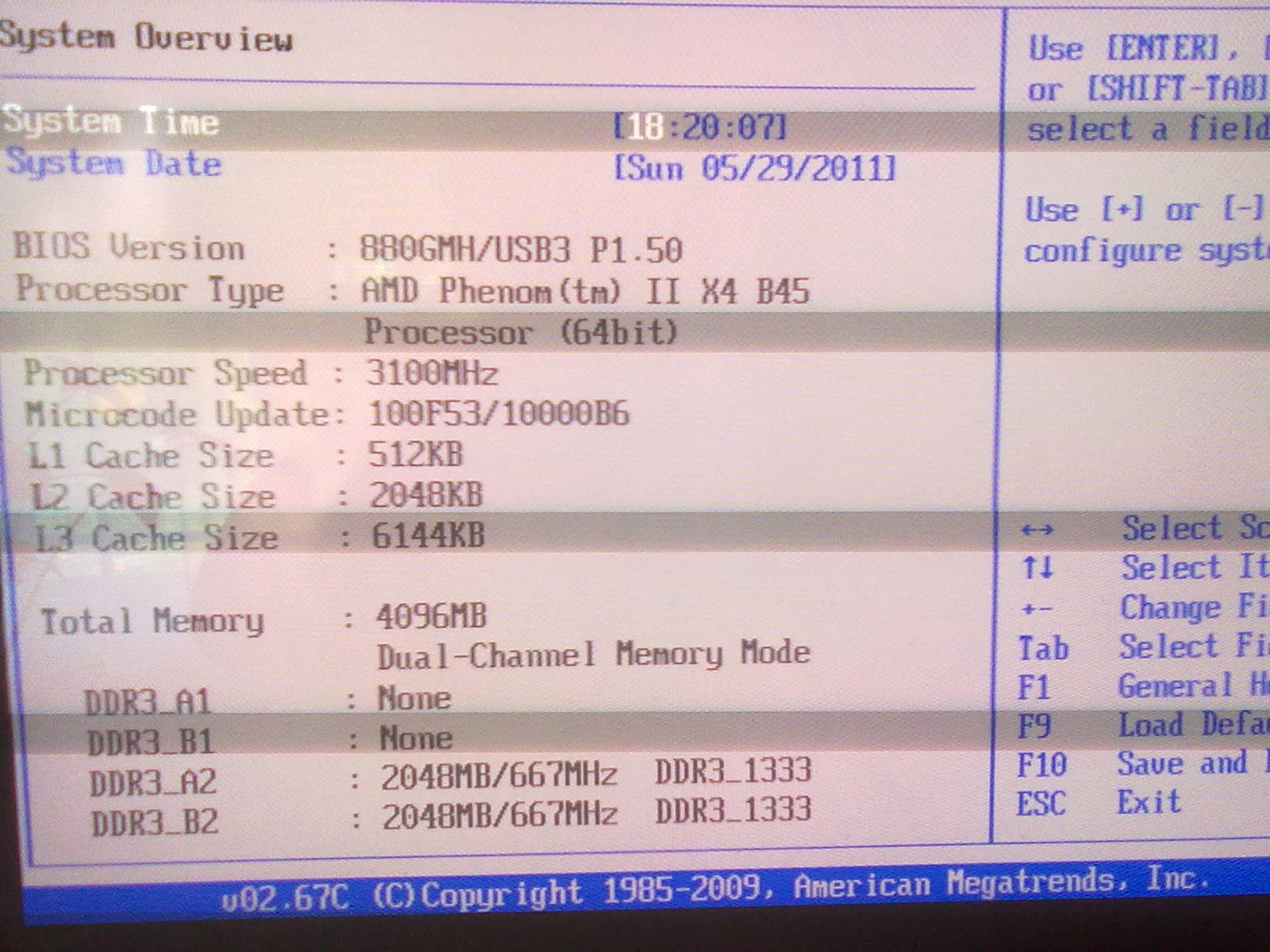Click the Exit help entry
The image size is (1270, 952).
click(1149, 802)
